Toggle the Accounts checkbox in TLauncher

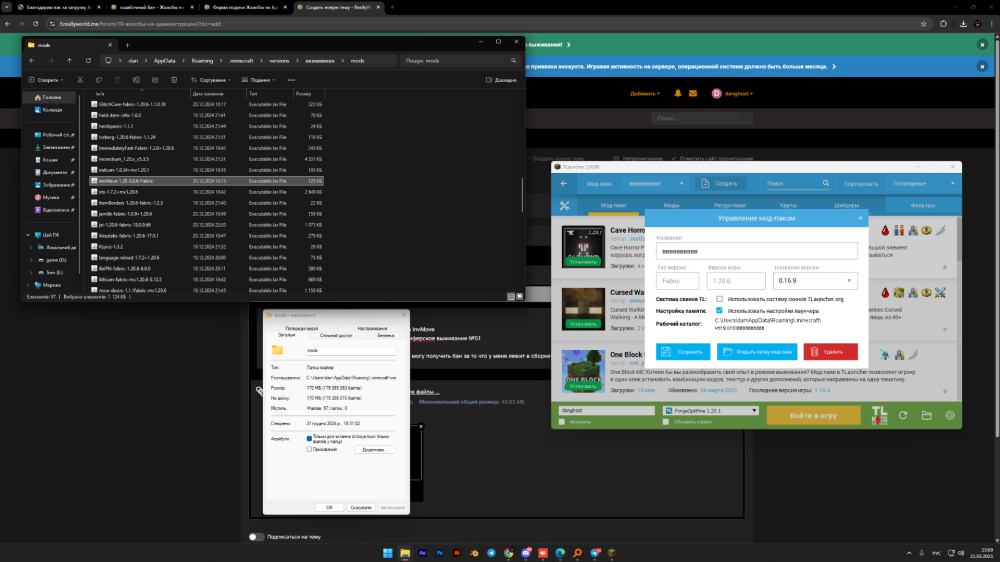pyautogui.click(x=562, y=422)
